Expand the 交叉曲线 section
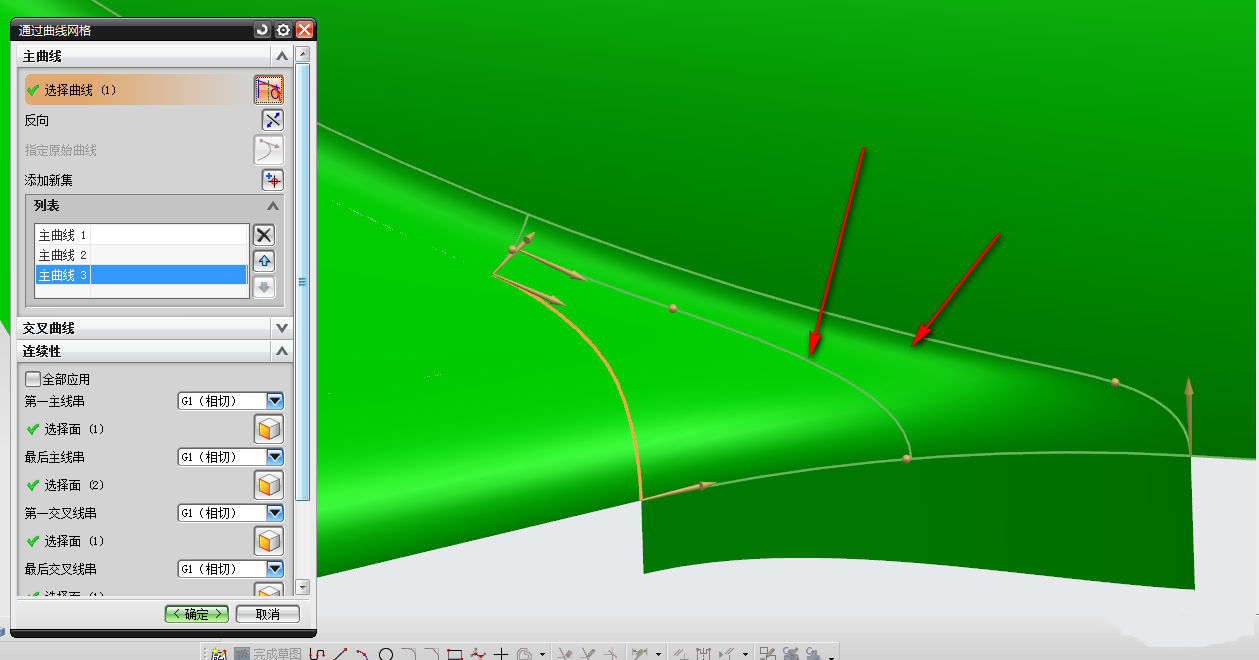 [281, 328]
